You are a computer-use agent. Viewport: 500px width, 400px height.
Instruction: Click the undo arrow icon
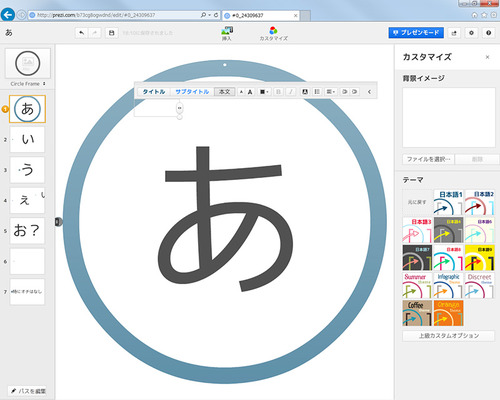click(x=82, y=33)
